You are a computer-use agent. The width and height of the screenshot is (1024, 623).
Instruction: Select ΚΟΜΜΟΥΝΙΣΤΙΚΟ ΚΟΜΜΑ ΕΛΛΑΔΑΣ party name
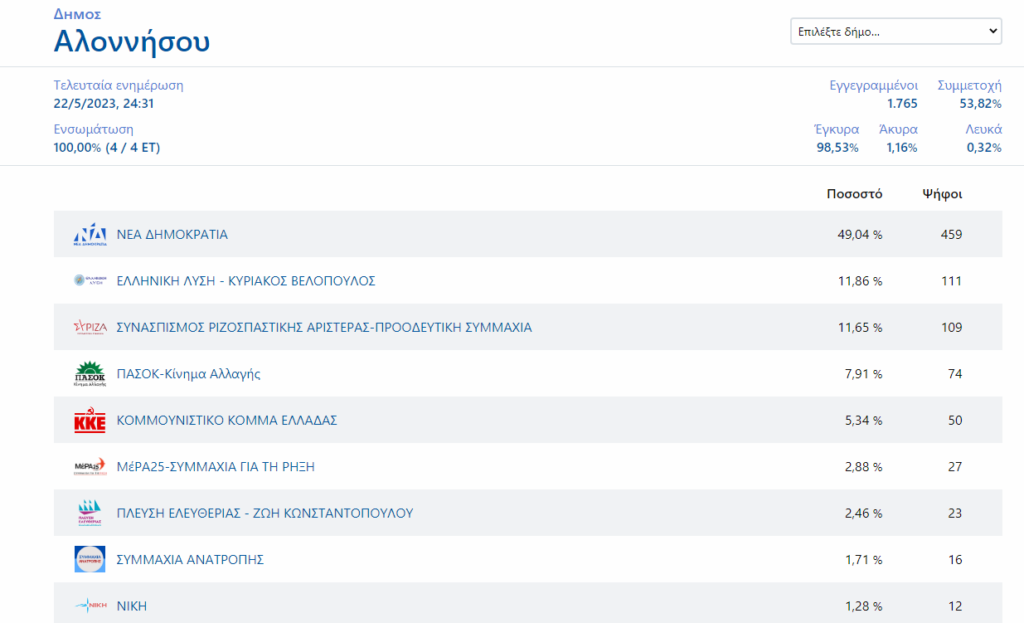tap(227, 421)
